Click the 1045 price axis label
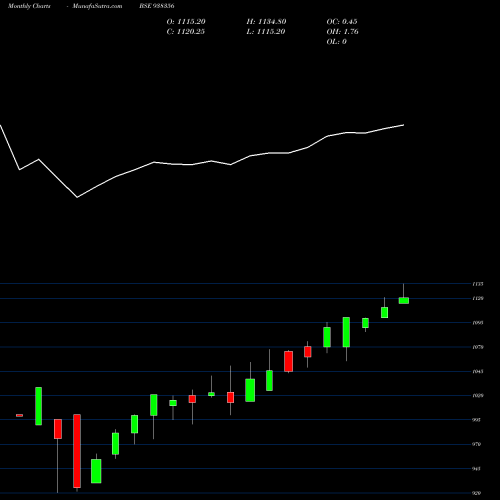500x500 pixels. pyautogui.click(x=478, y=371)
